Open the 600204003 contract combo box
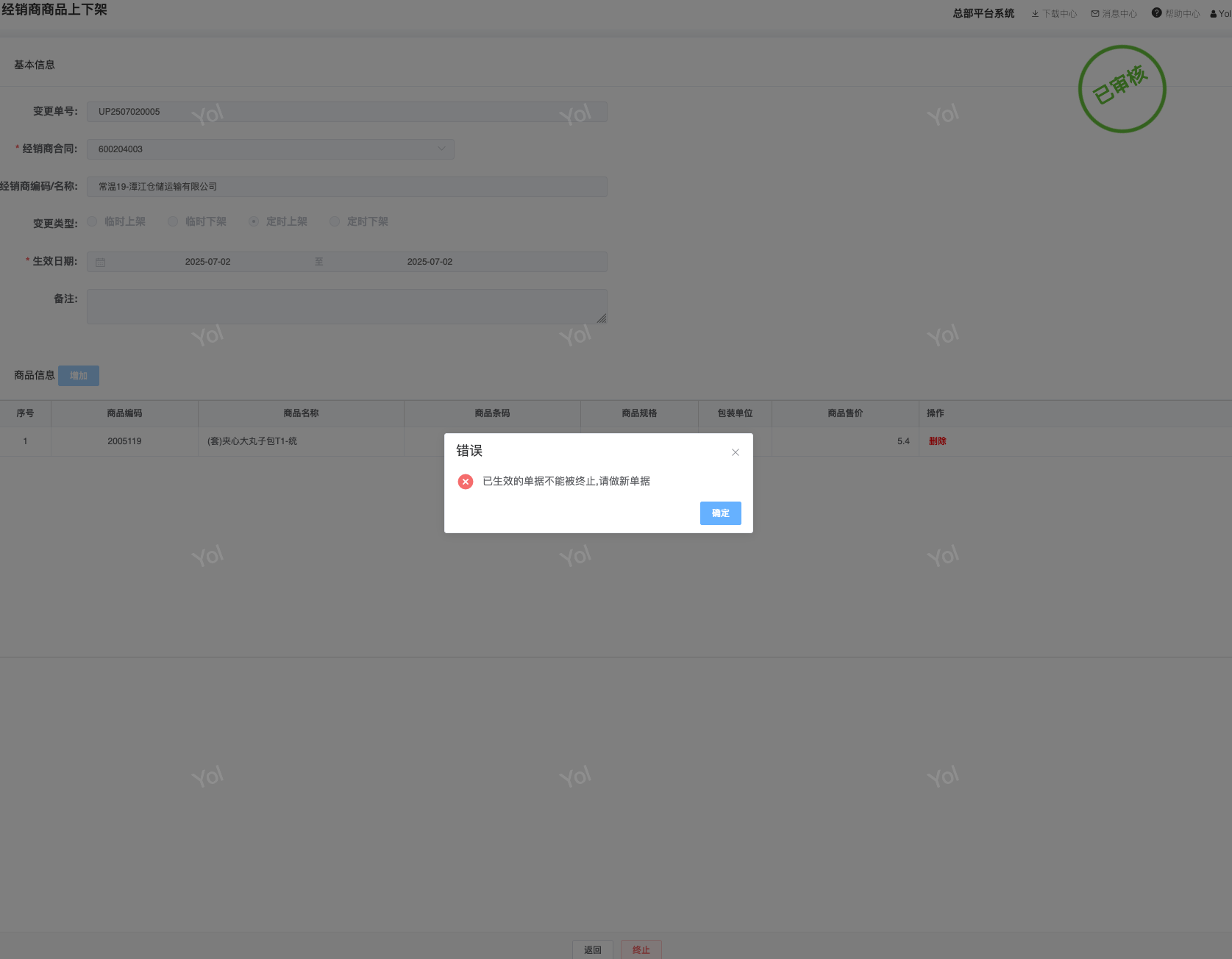The height and width of the screenshot is (959, 1232). click(271, 149)
